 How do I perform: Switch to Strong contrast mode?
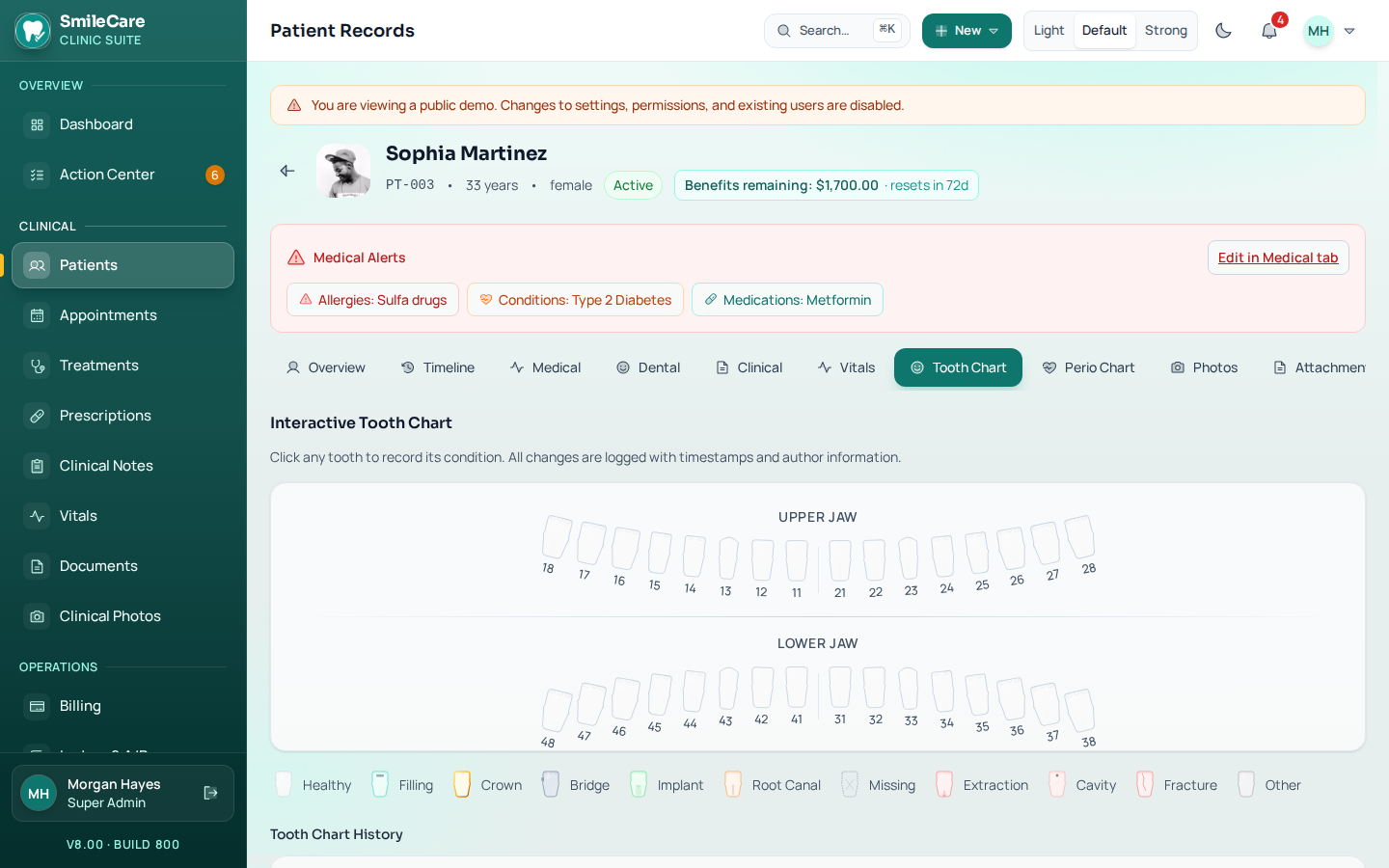pos(1166,31)
